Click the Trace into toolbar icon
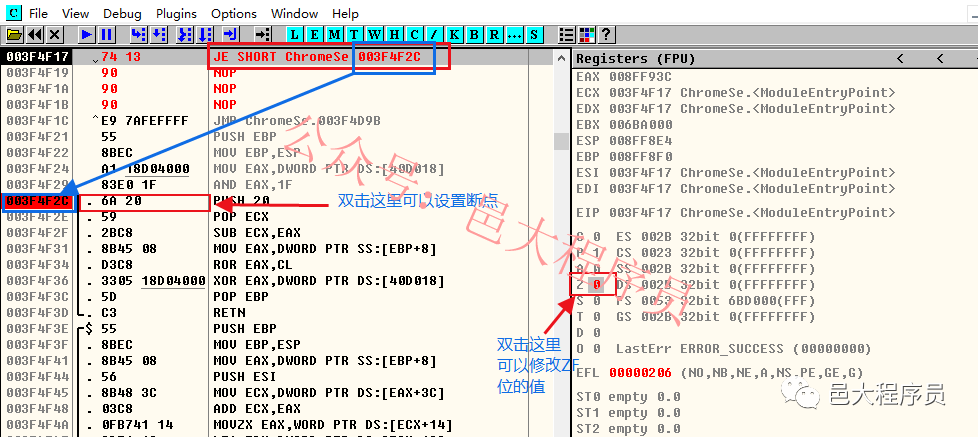Screen dimensions: 978x437 (185, 34)
